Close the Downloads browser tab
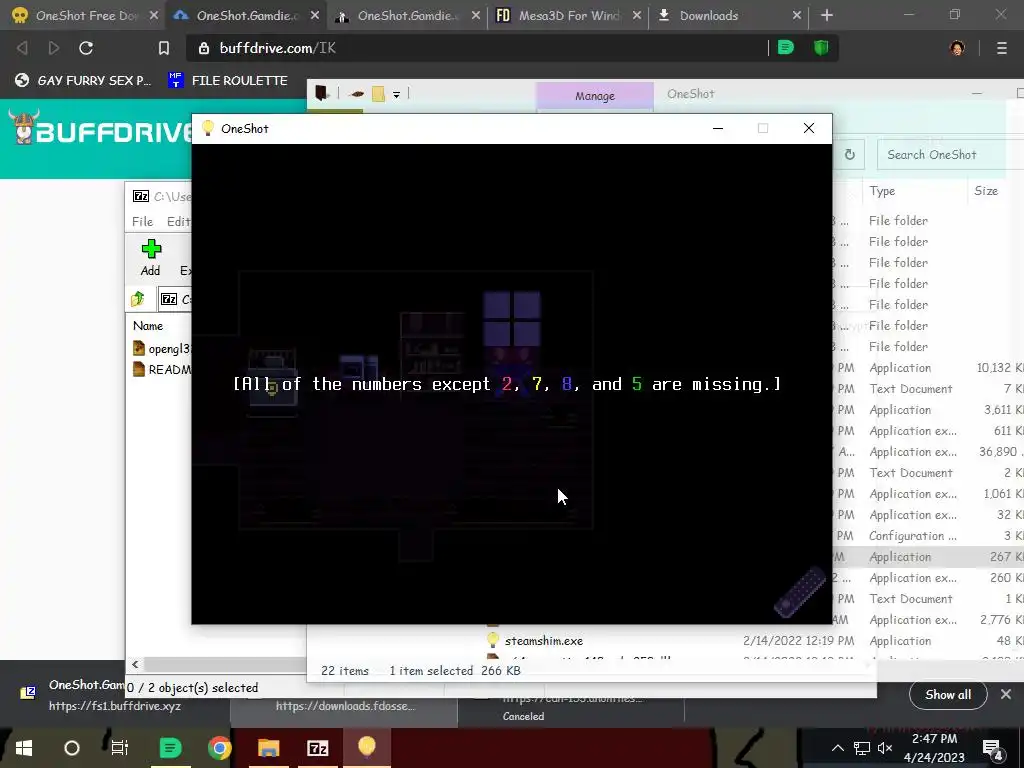 (797, 15)
